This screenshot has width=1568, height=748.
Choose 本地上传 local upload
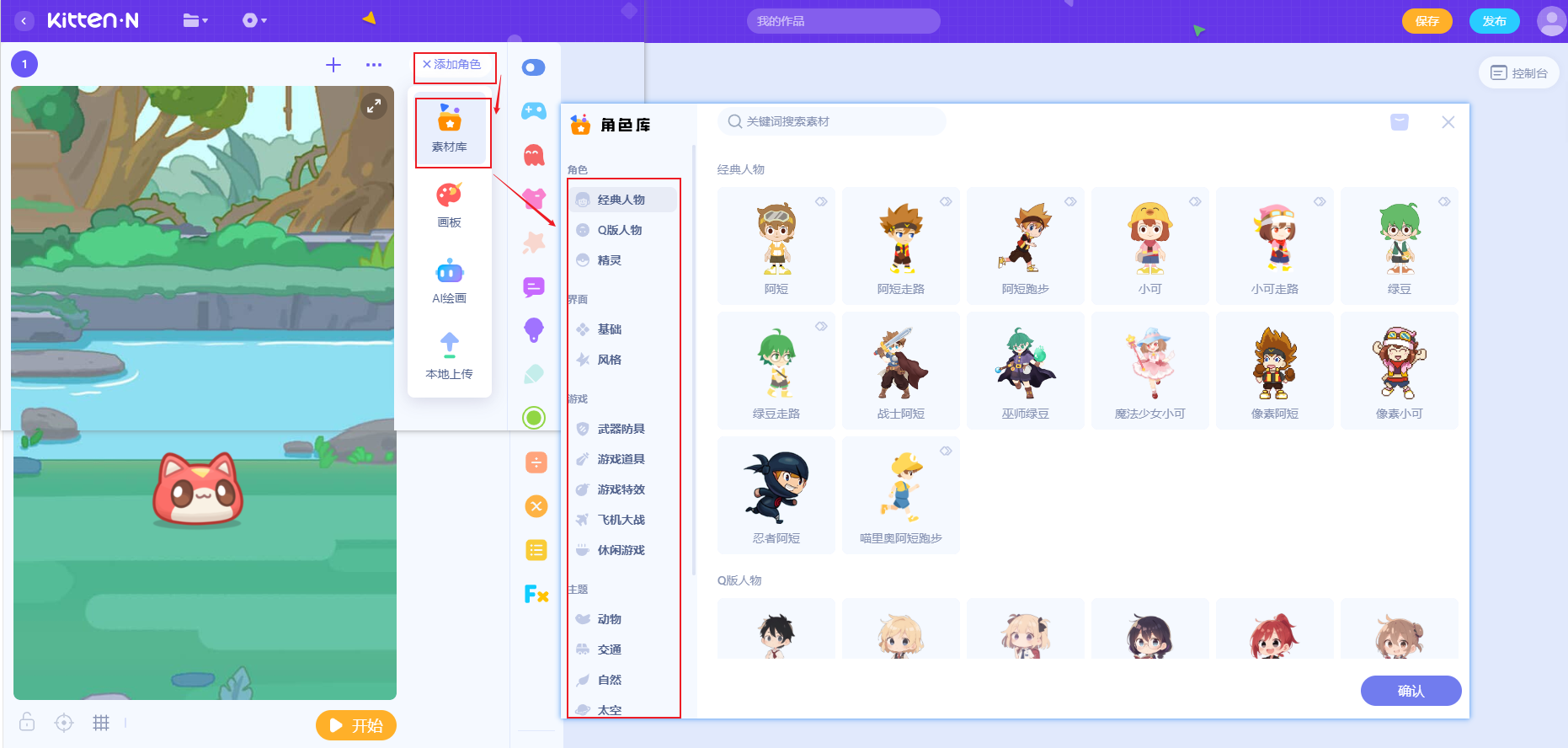click(x=450, y=357)
